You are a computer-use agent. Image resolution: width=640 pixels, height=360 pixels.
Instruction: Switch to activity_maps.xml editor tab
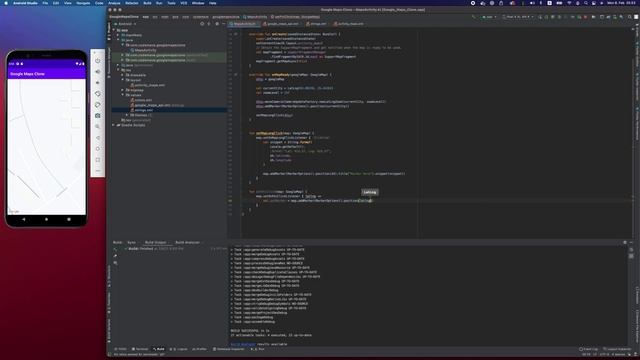(x=350, y=24)
